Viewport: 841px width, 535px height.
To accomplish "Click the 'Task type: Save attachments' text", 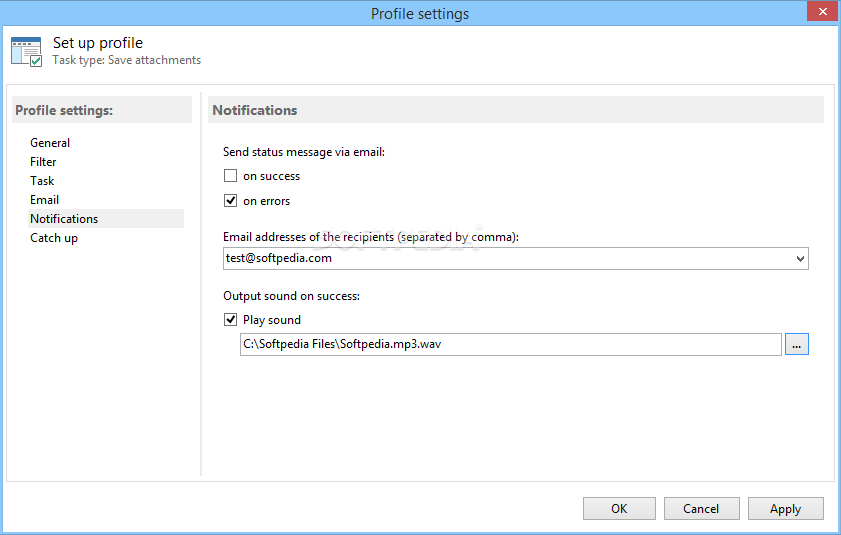I will click(127, 60).
